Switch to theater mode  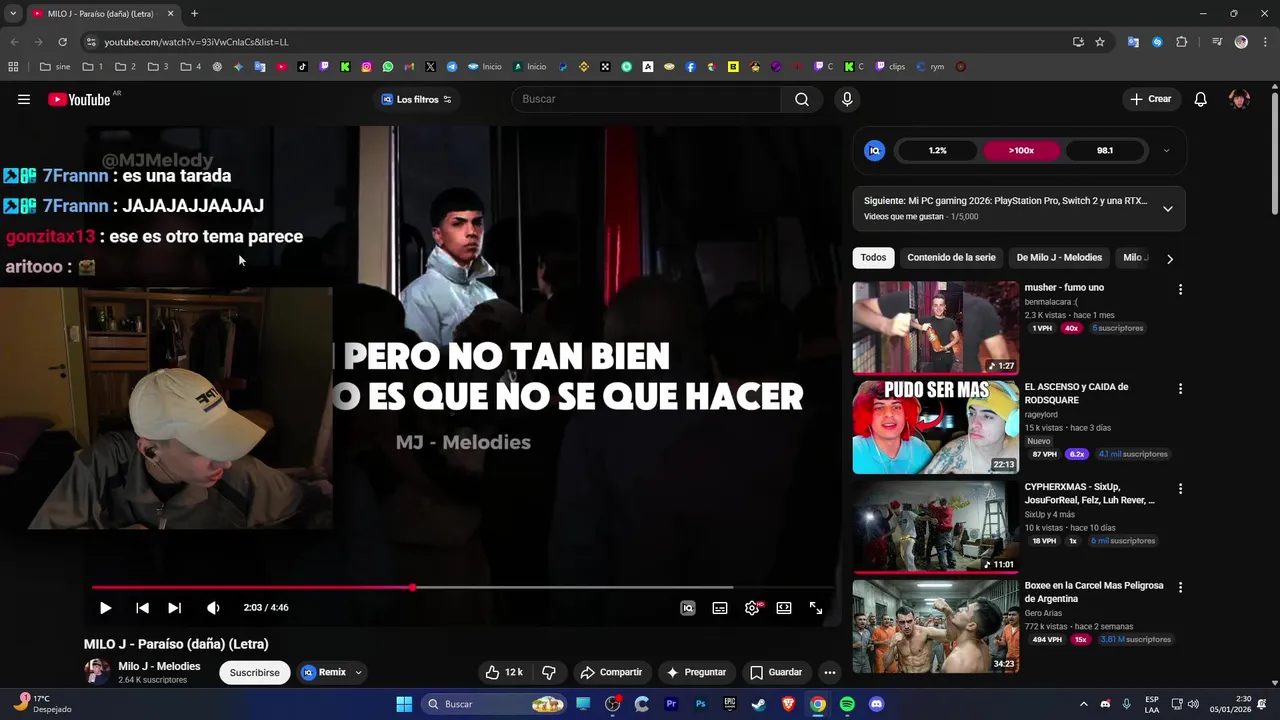pyautogui.click(x=784, y=608)
